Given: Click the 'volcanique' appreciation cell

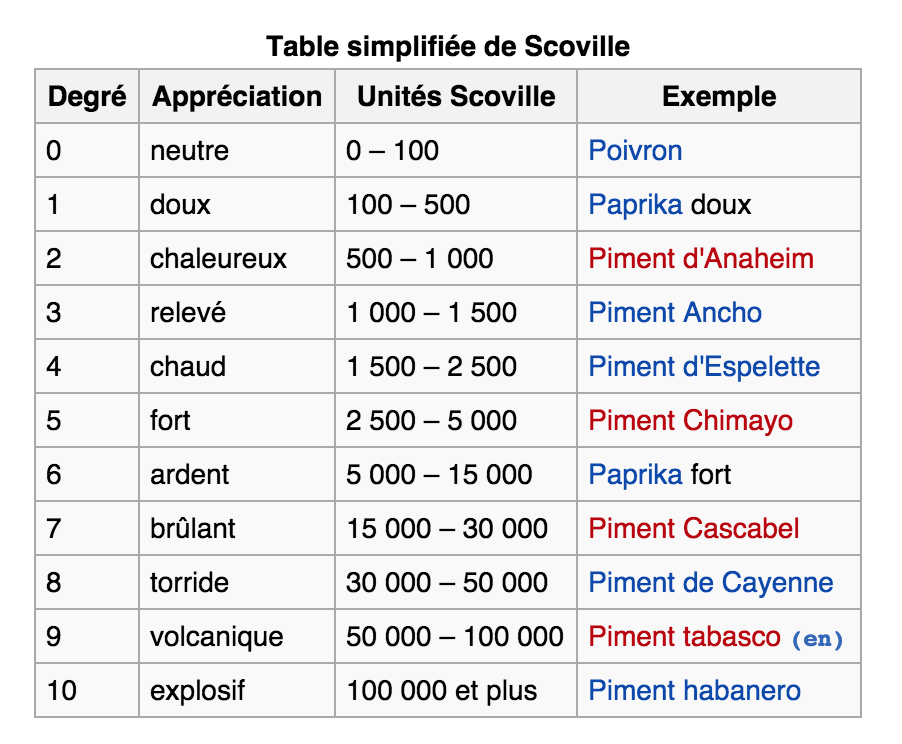Looking at the screenshot, I should pyautogui.click(x=217, y=637).
